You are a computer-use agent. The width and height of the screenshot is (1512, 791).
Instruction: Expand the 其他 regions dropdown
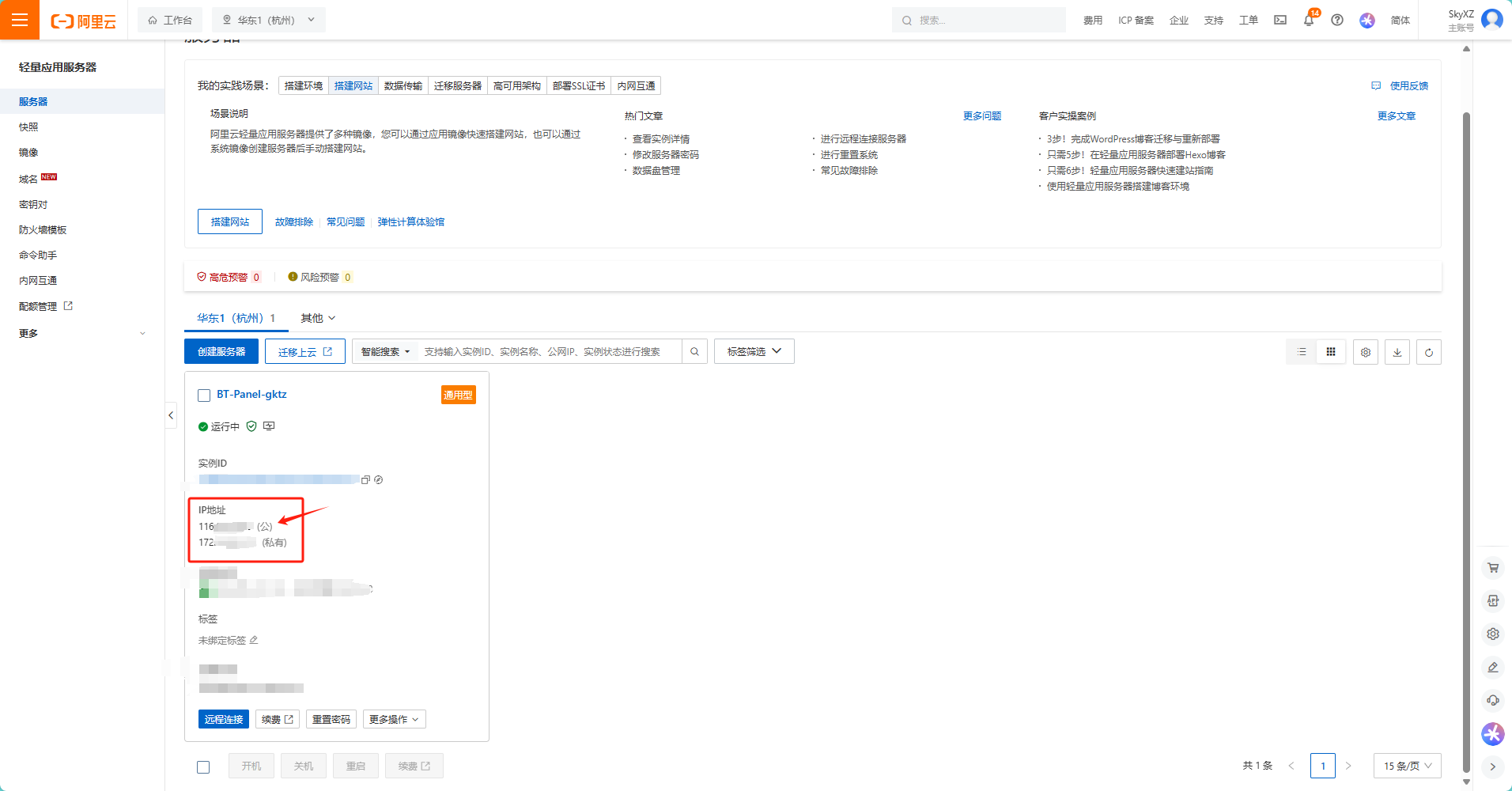[x=318, y=318]
